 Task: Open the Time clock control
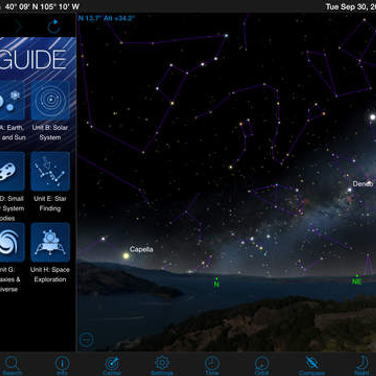(x=212, y=365)
